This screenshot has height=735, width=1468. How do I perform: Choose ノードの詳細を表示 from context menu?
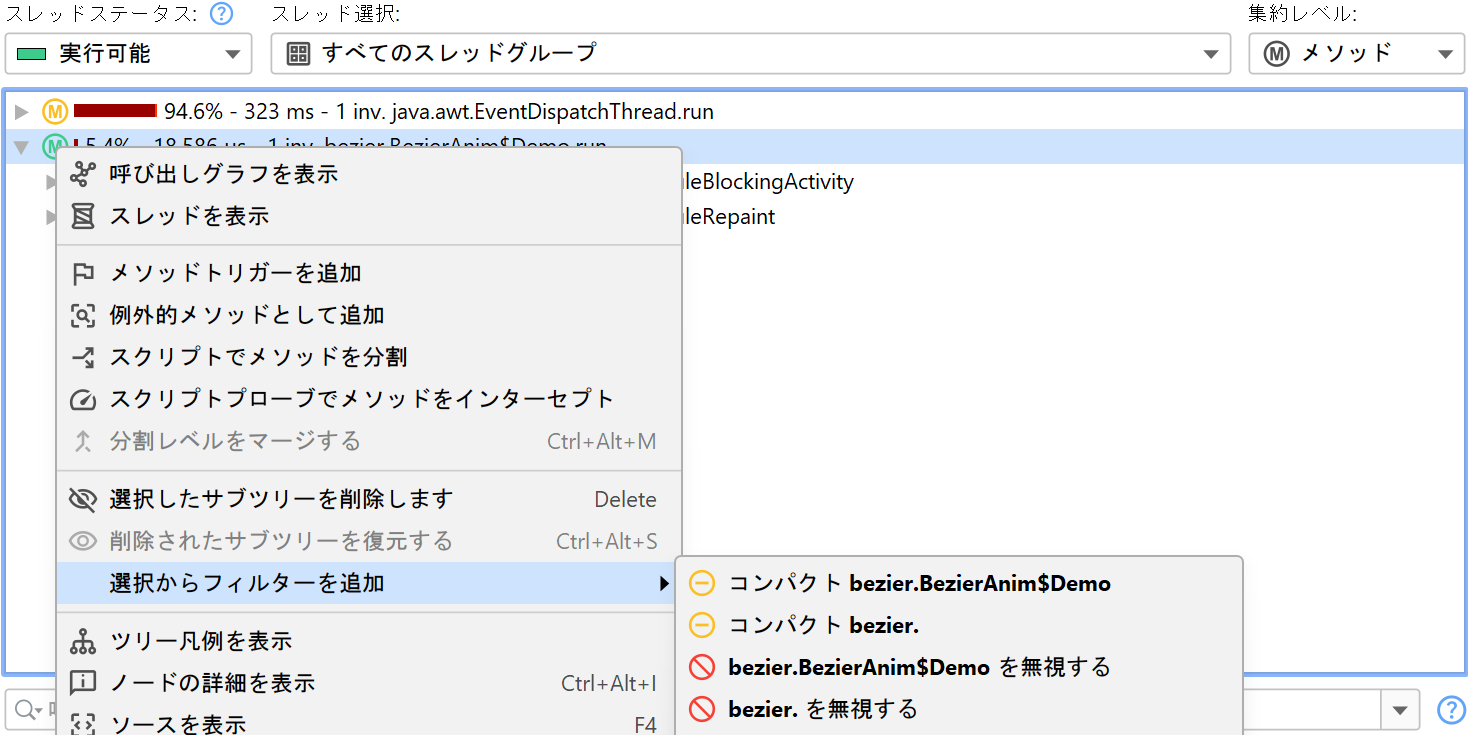click(x=212, y=683)
